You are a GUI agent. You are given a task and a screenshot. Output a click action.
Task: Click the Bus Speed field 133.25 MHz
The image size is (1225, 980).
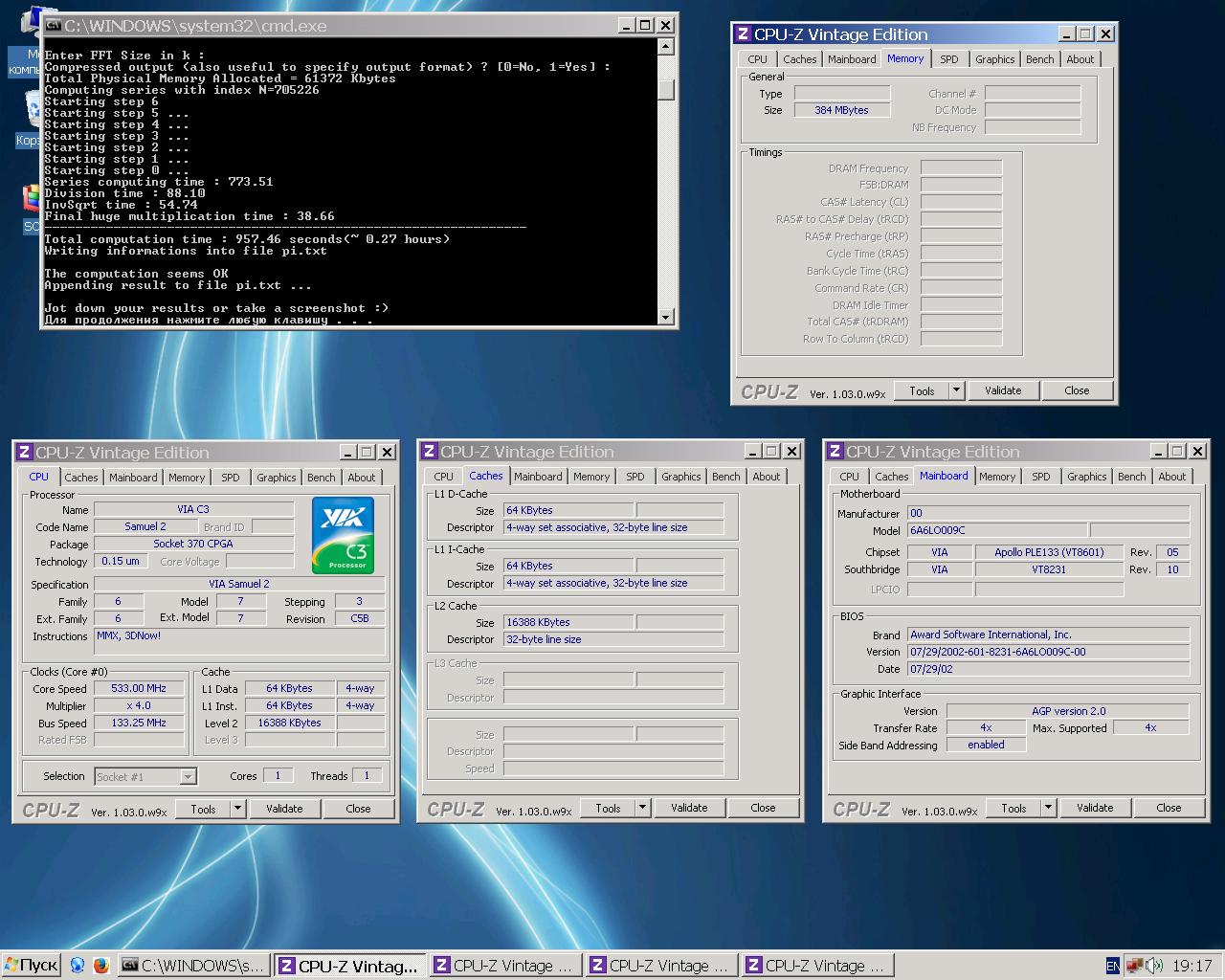point(139,723)
